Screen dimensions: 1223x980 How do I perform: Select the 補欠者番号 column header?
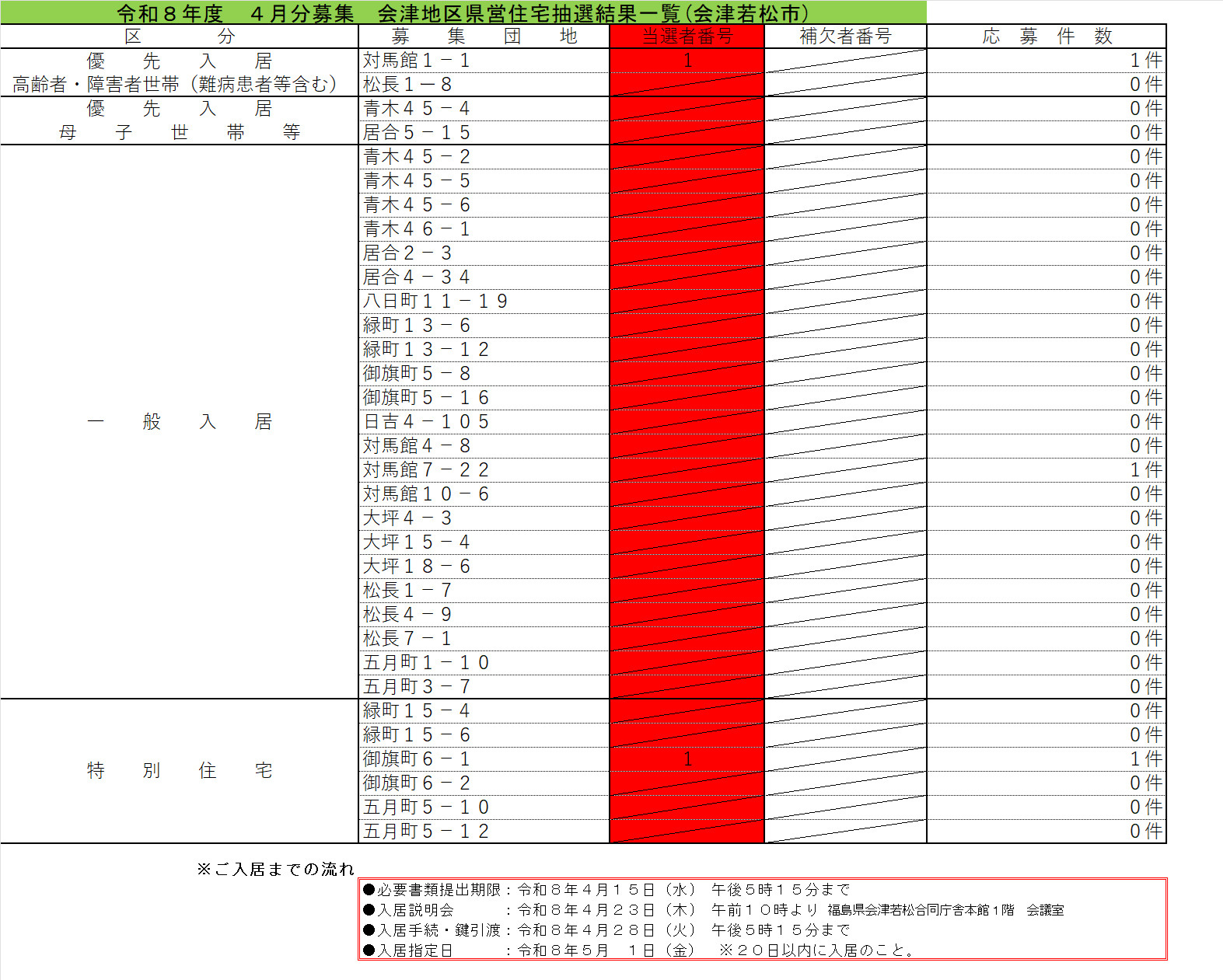point(845,37)
